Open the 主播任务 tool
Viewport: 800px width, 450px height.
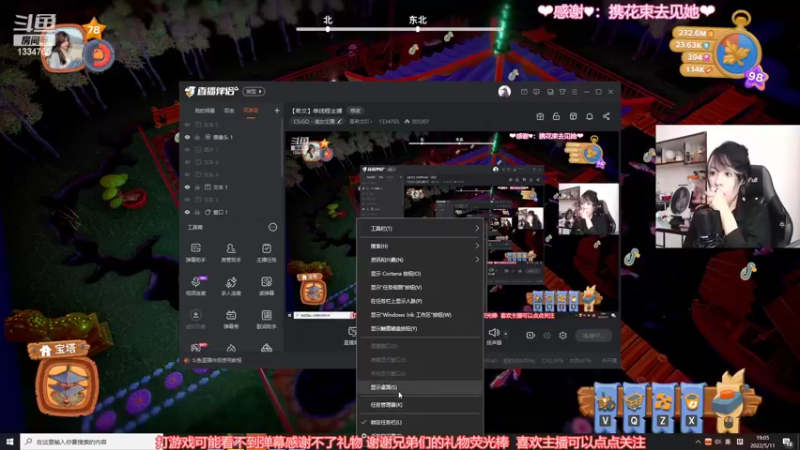pos(266,253)
